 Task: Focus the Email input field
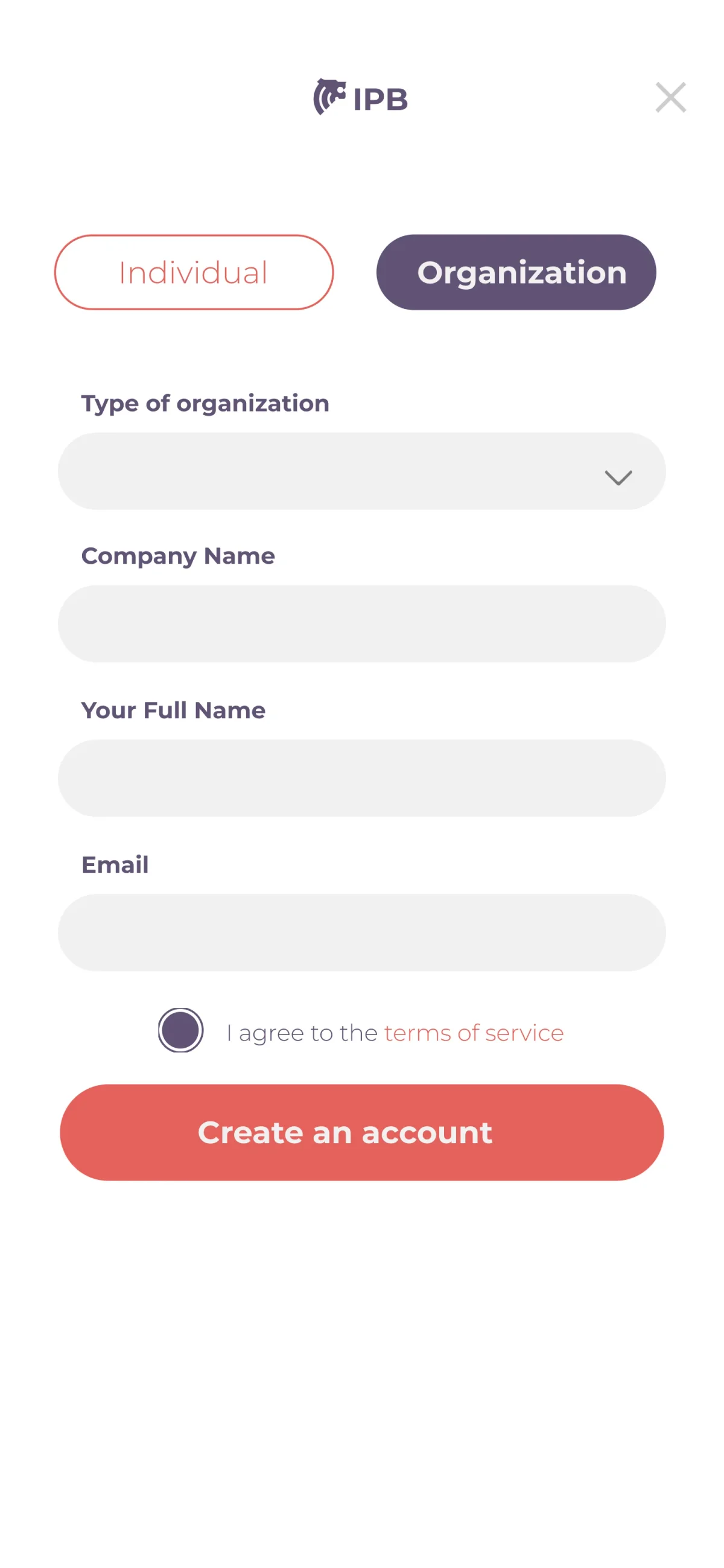361,932
